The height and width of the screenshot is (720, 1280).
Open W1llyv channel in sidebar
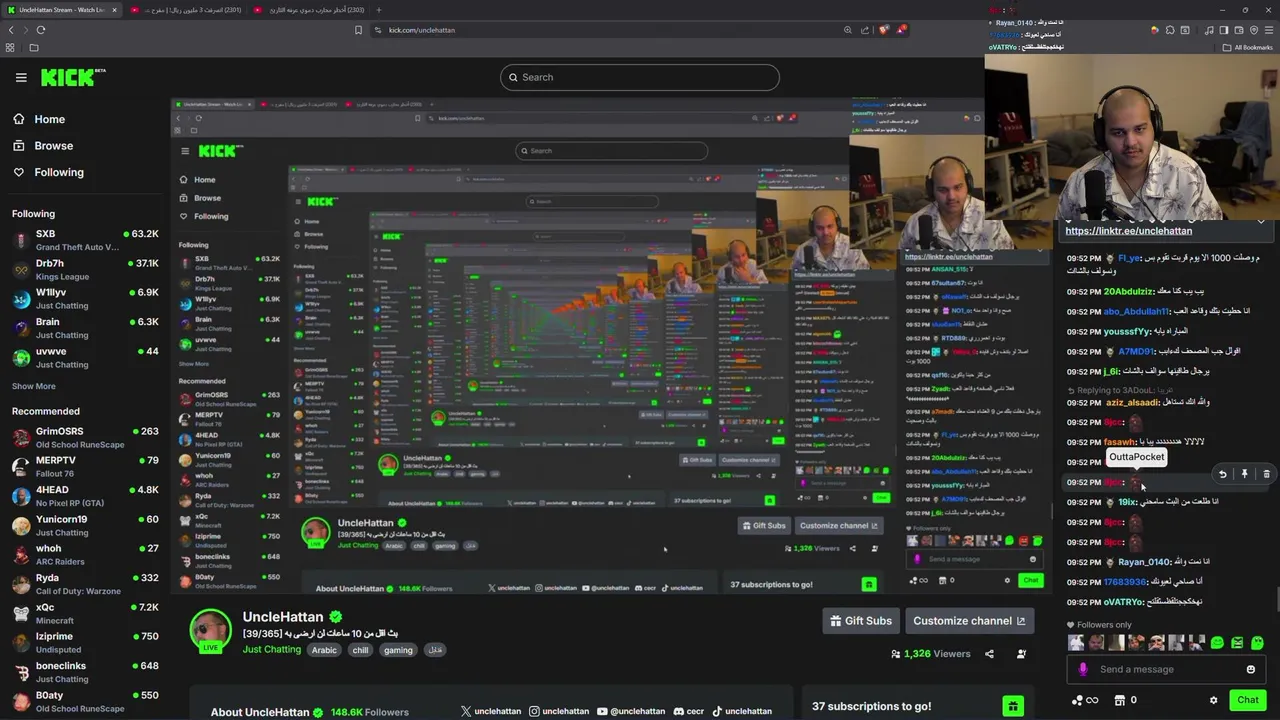pyautogui.click(x=84, y=299)
